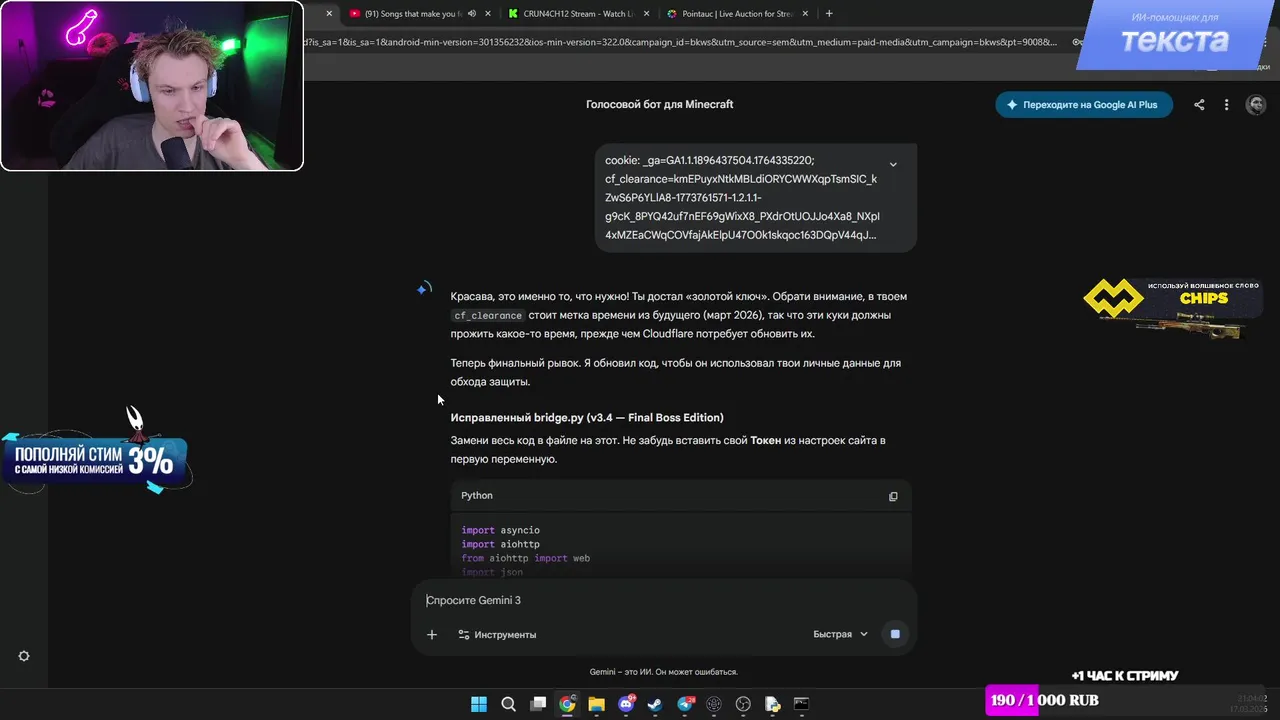The image size is (1280, 720).
Task: Open conversation three-dot menu
Action: coord(1226,105)
